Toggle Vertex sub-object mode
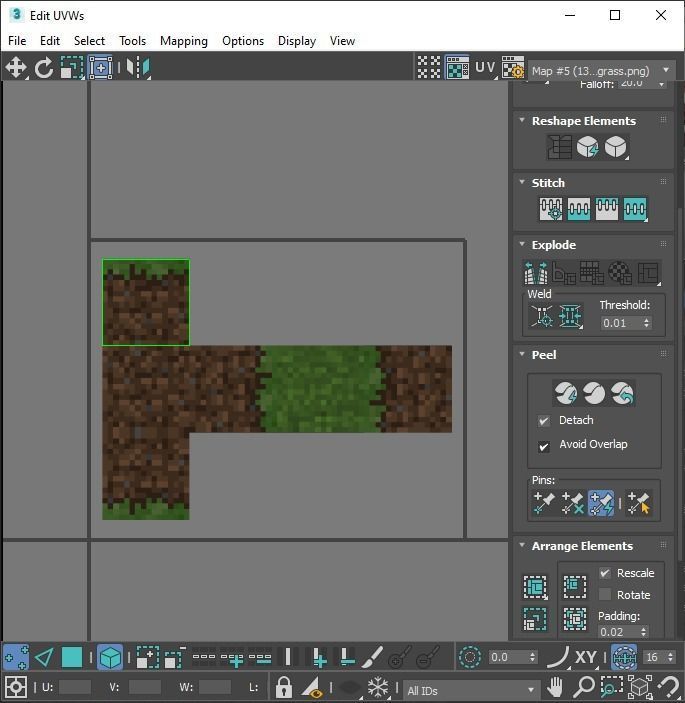Screen dimensions: 685x703 click(x=16, y=657)
